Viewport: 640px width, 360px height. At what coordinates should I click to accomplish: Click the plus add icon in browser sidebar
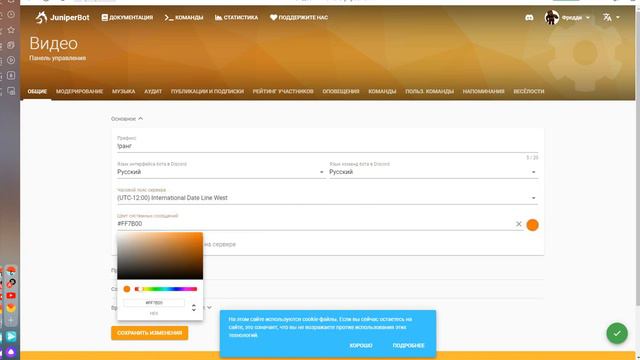11,321
